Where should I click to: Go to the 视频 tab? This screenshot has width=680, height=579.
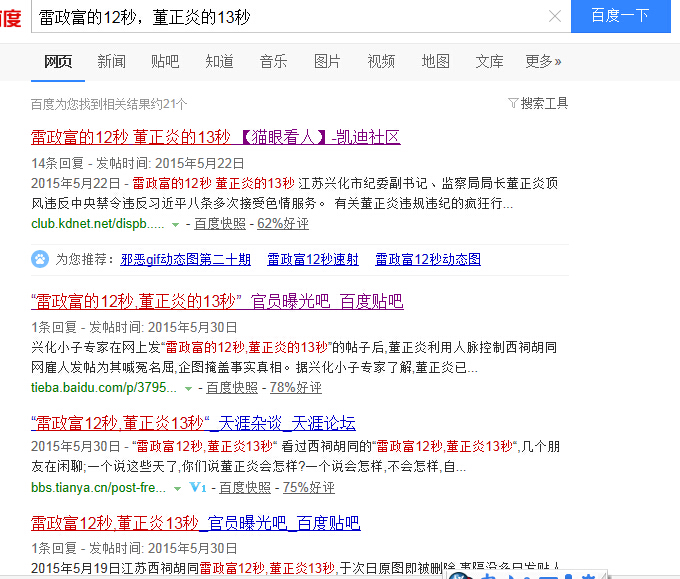[381, 62]
